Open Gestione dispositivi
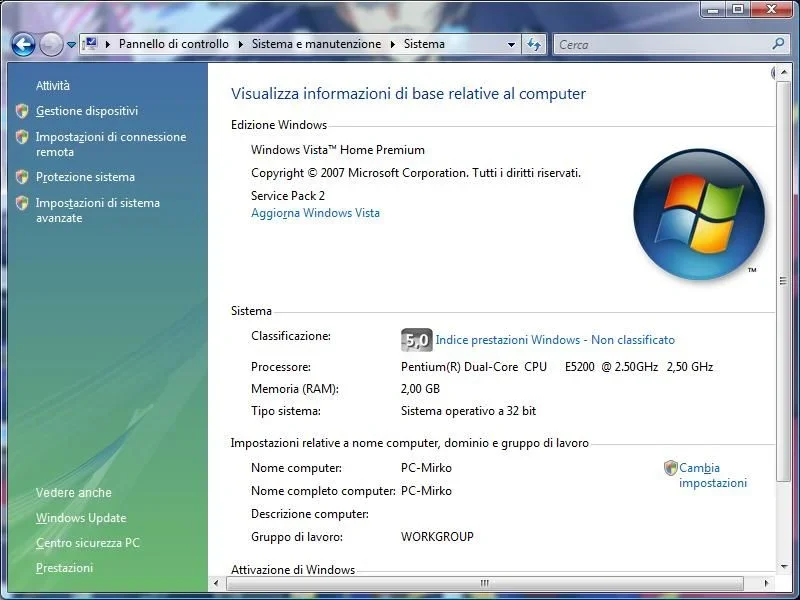This screenshot has width=800, height=600. point(87,111)
